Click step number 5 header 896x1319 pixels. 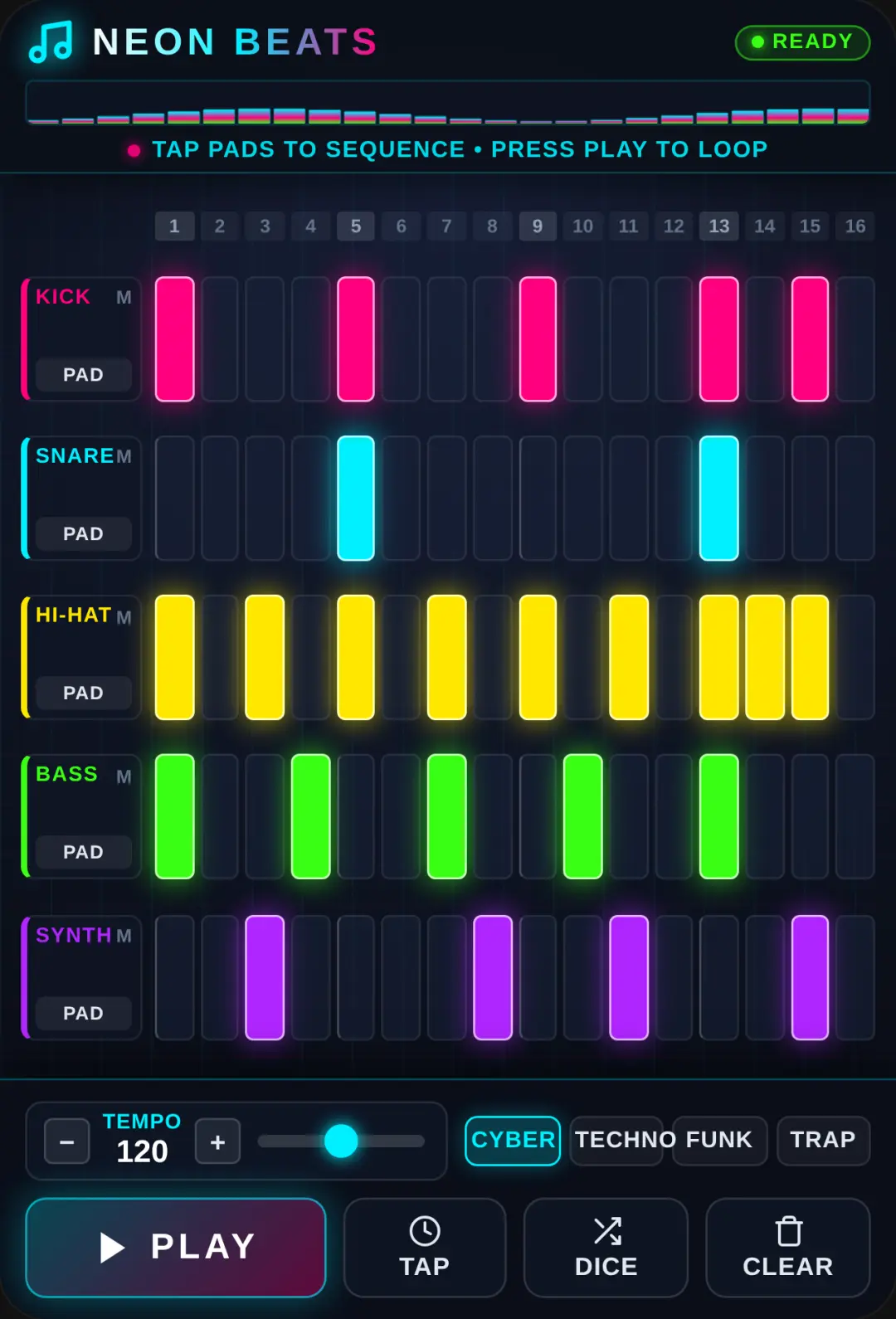point(356,226)
